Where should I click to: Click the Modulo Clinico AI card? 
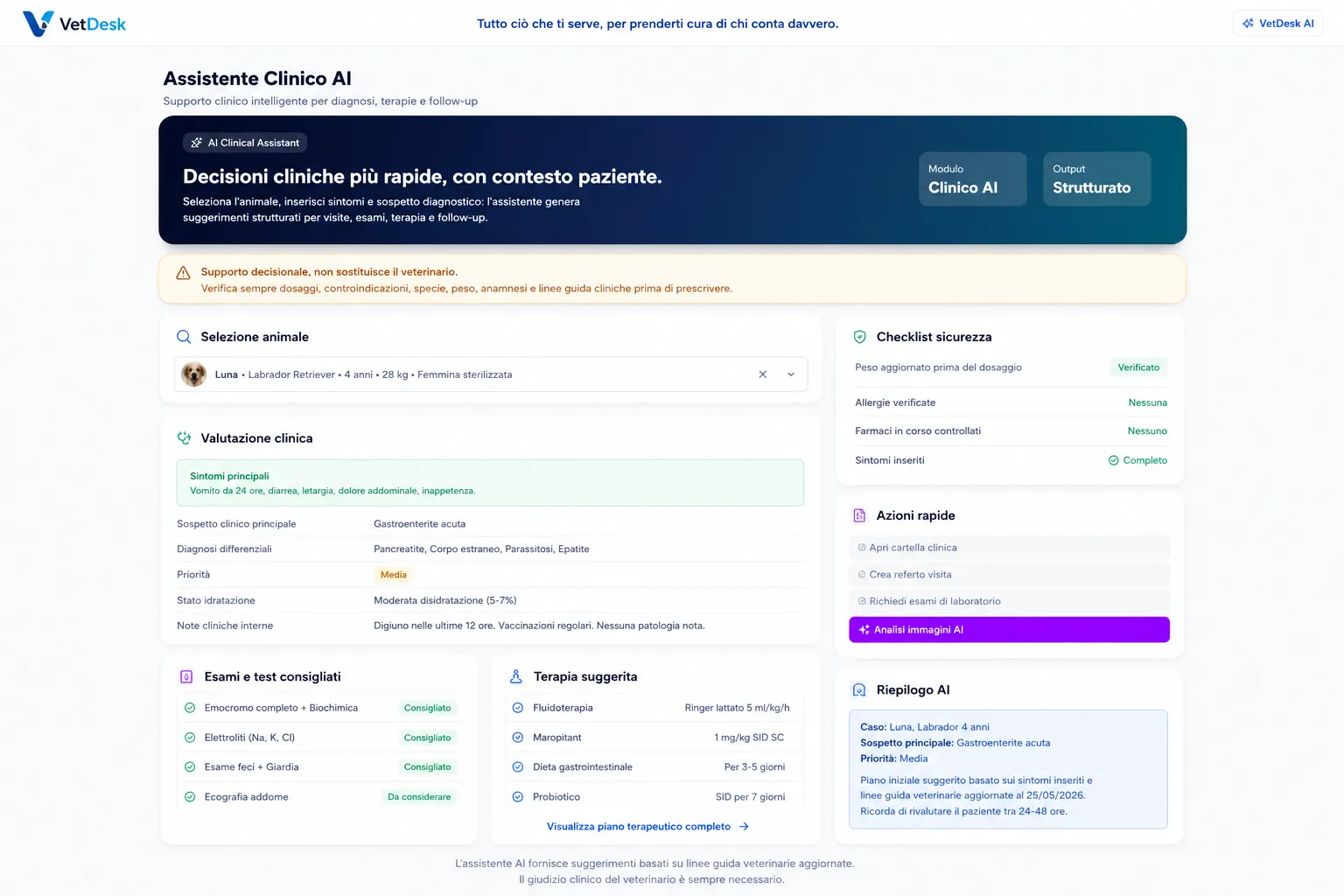(x=972, y=179)
